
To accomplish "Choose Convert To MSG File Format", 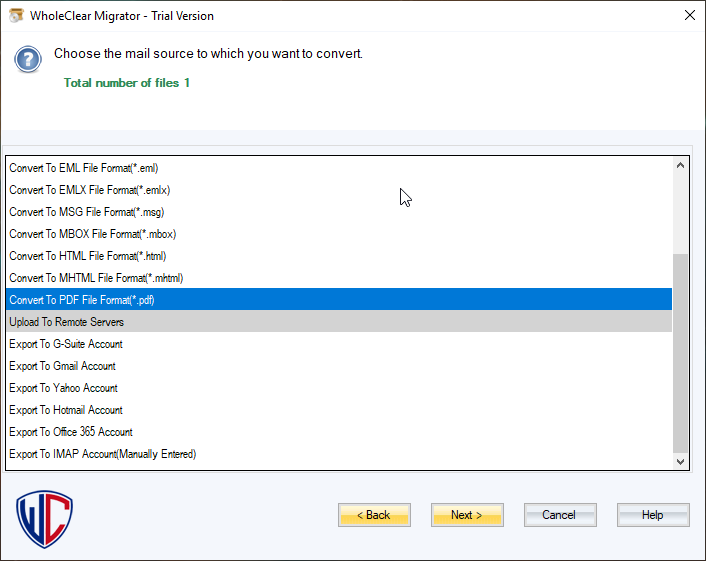I will [87, 212].
